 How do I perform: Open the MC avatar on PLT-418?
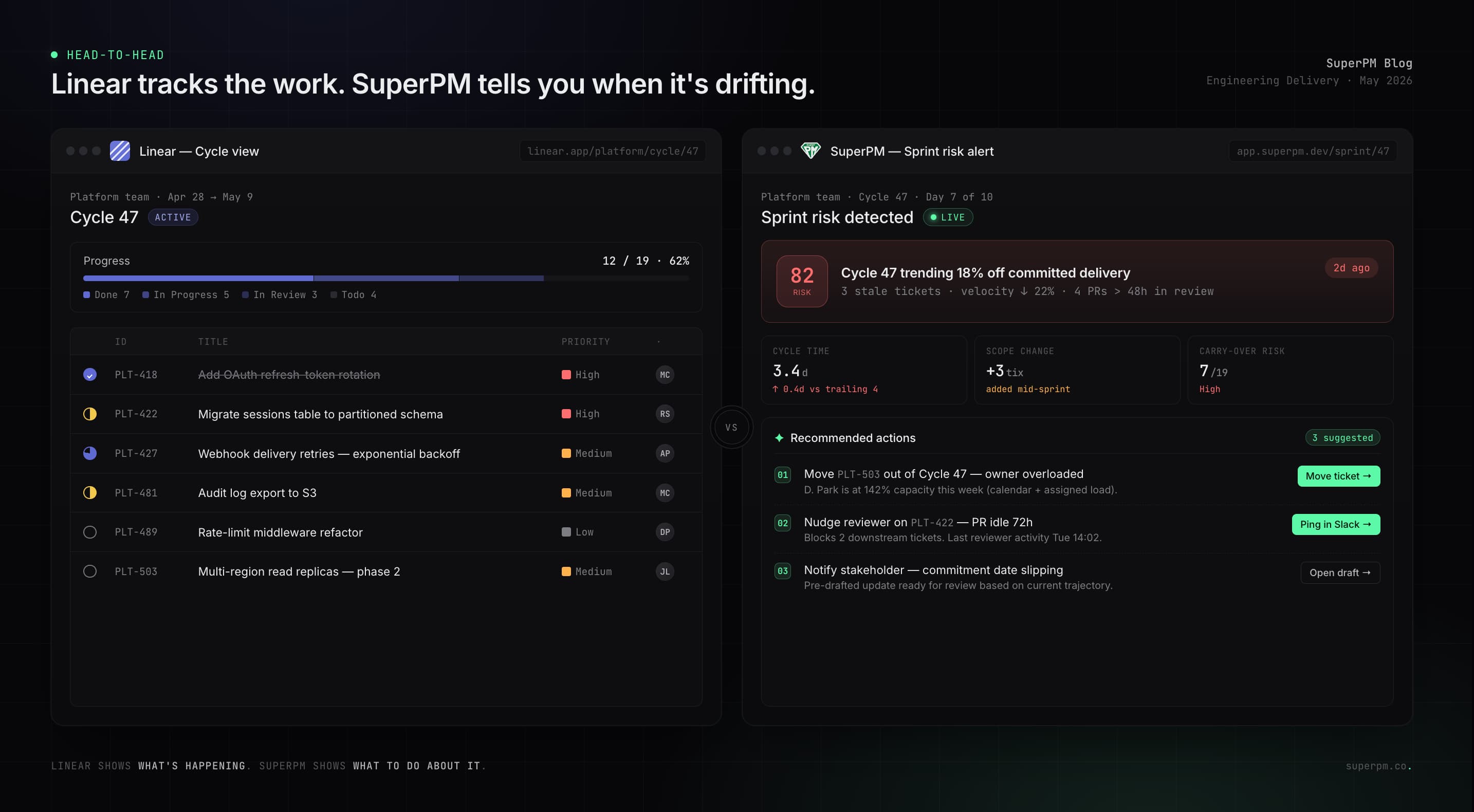coord(665,375)
